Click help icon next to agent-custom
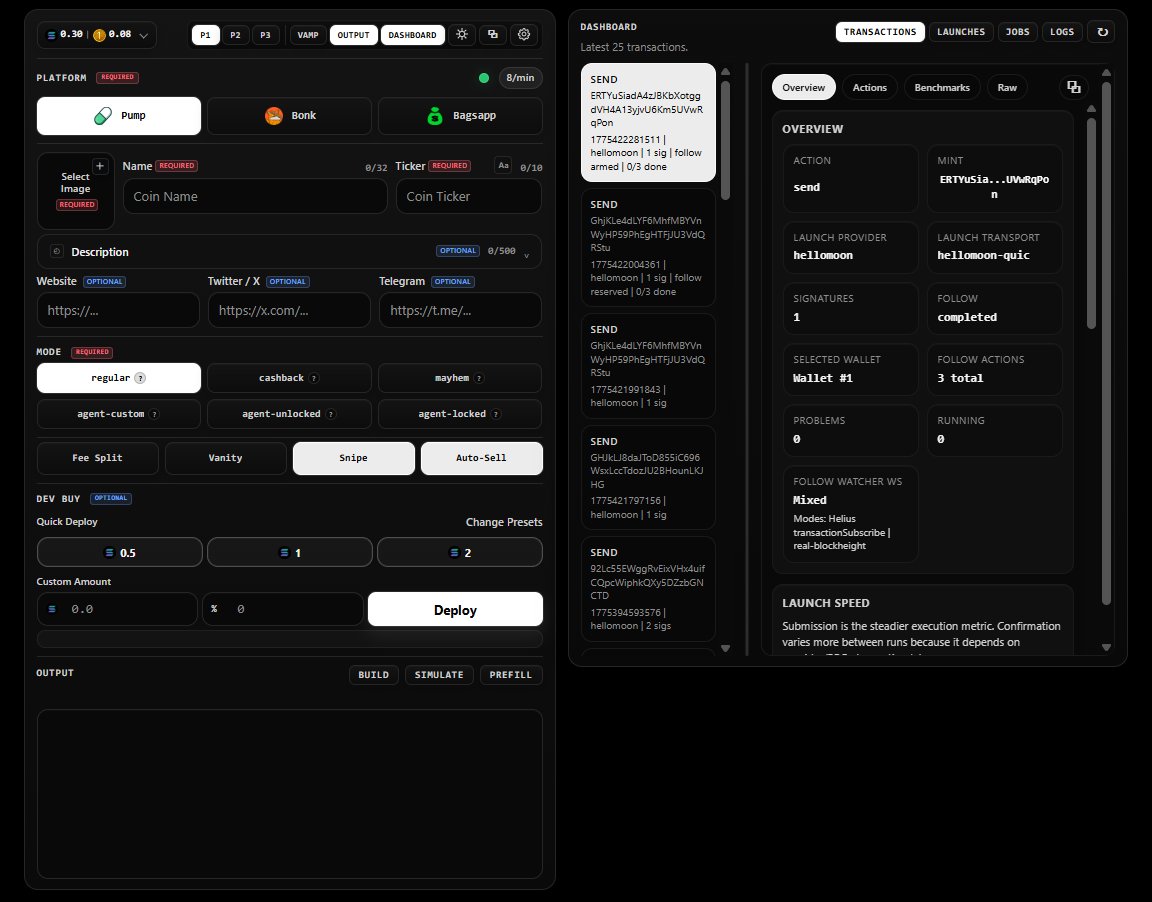 coord(154,414)
